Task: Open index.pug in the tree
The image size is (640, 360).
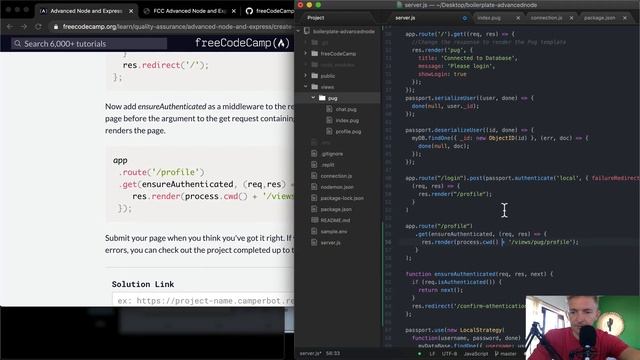Action: [x=347, y=120]
